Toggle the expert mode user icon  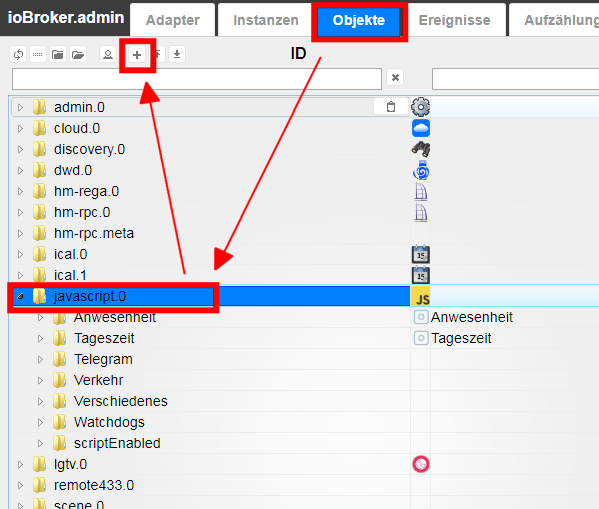coord(108,55)
